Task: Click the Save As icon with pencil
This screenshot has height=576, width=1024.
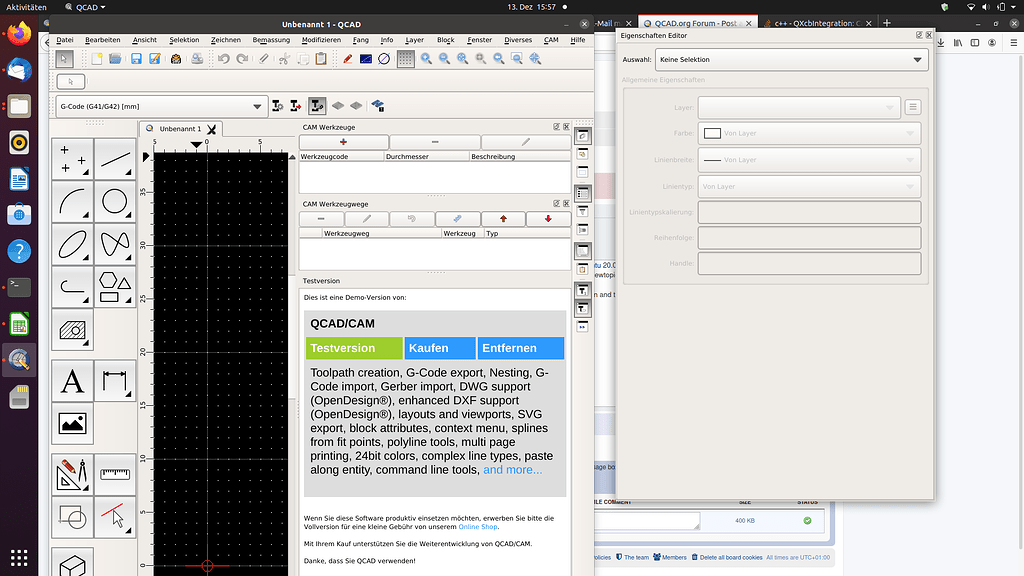Action: (x=155, y=59)
